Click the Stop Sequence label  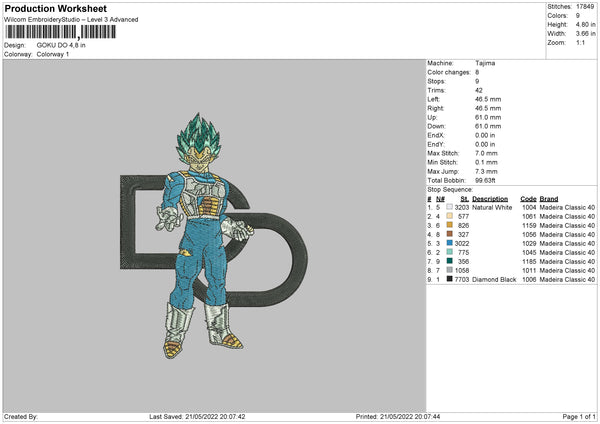coord(449,188)
